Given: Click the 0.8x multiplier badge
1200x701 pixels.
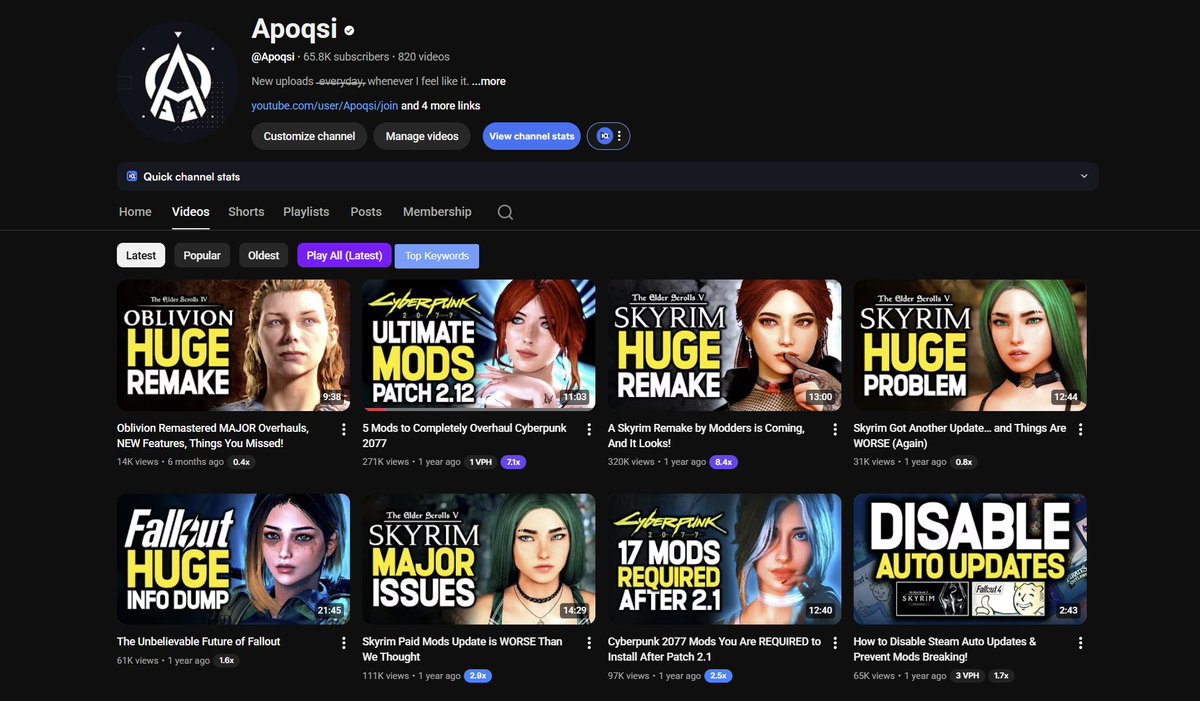Looking at the screenshot, I should (x=963, y=462).
